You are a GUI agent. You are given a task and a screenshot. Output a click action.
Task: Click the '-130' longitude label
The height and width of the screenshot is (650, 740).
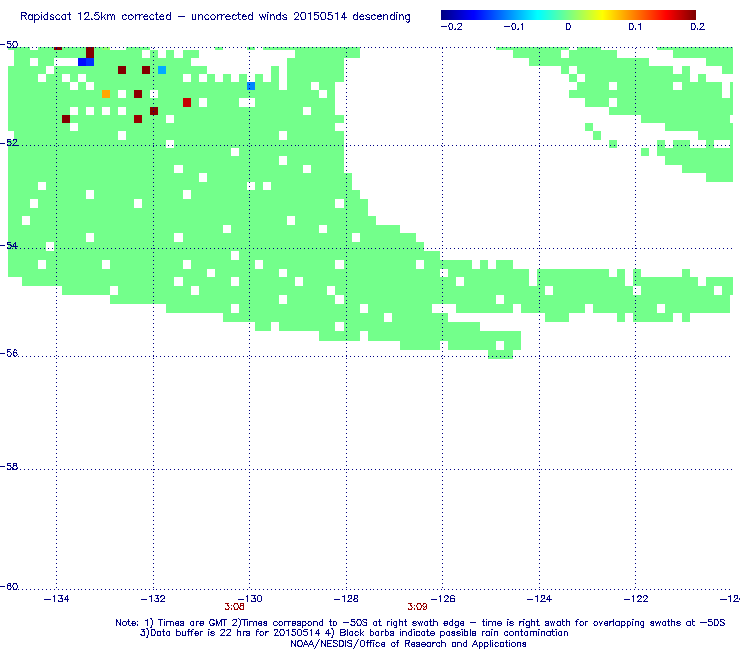250,599
